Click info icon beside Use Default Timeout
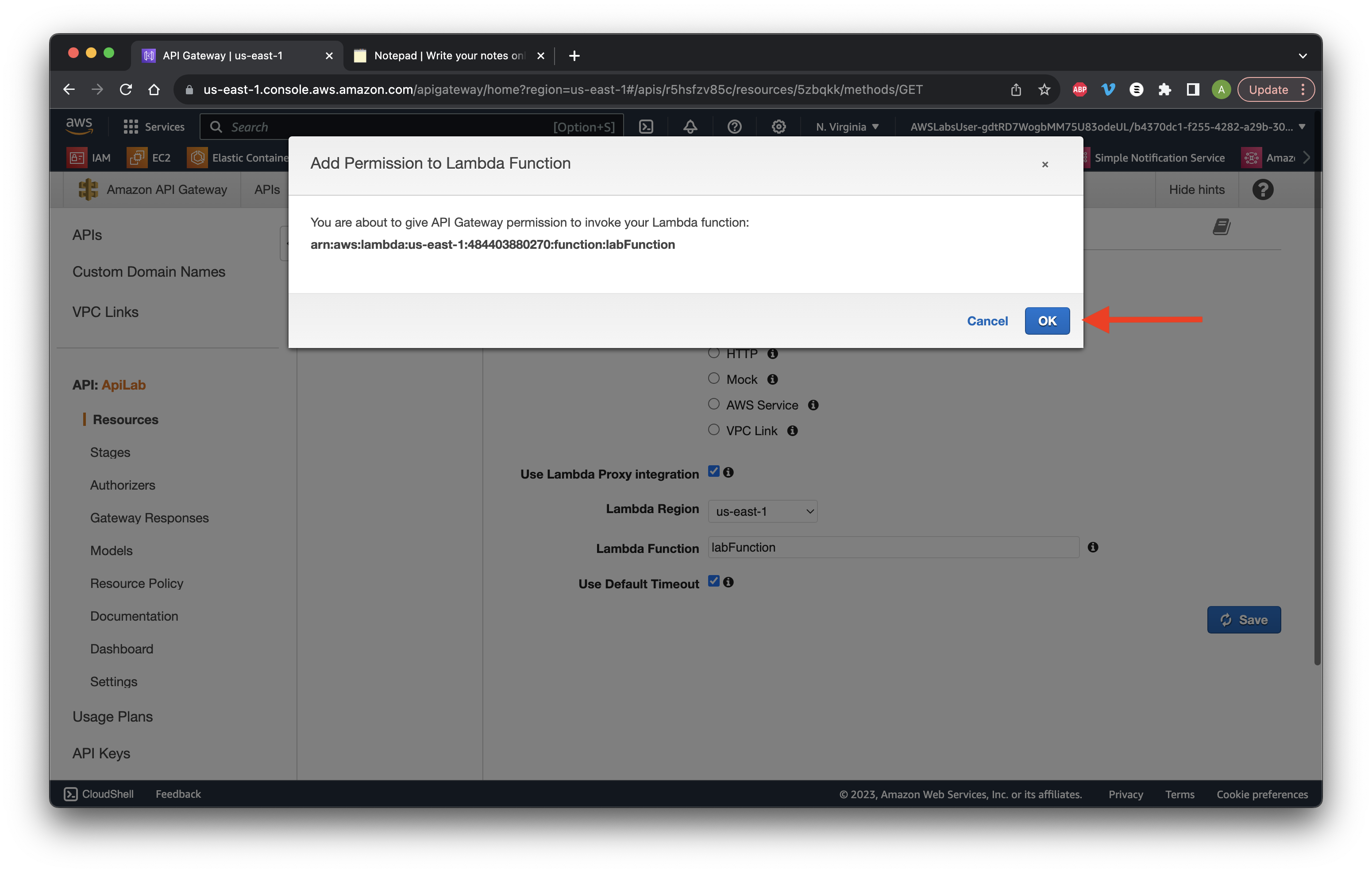 pos(728,583)
